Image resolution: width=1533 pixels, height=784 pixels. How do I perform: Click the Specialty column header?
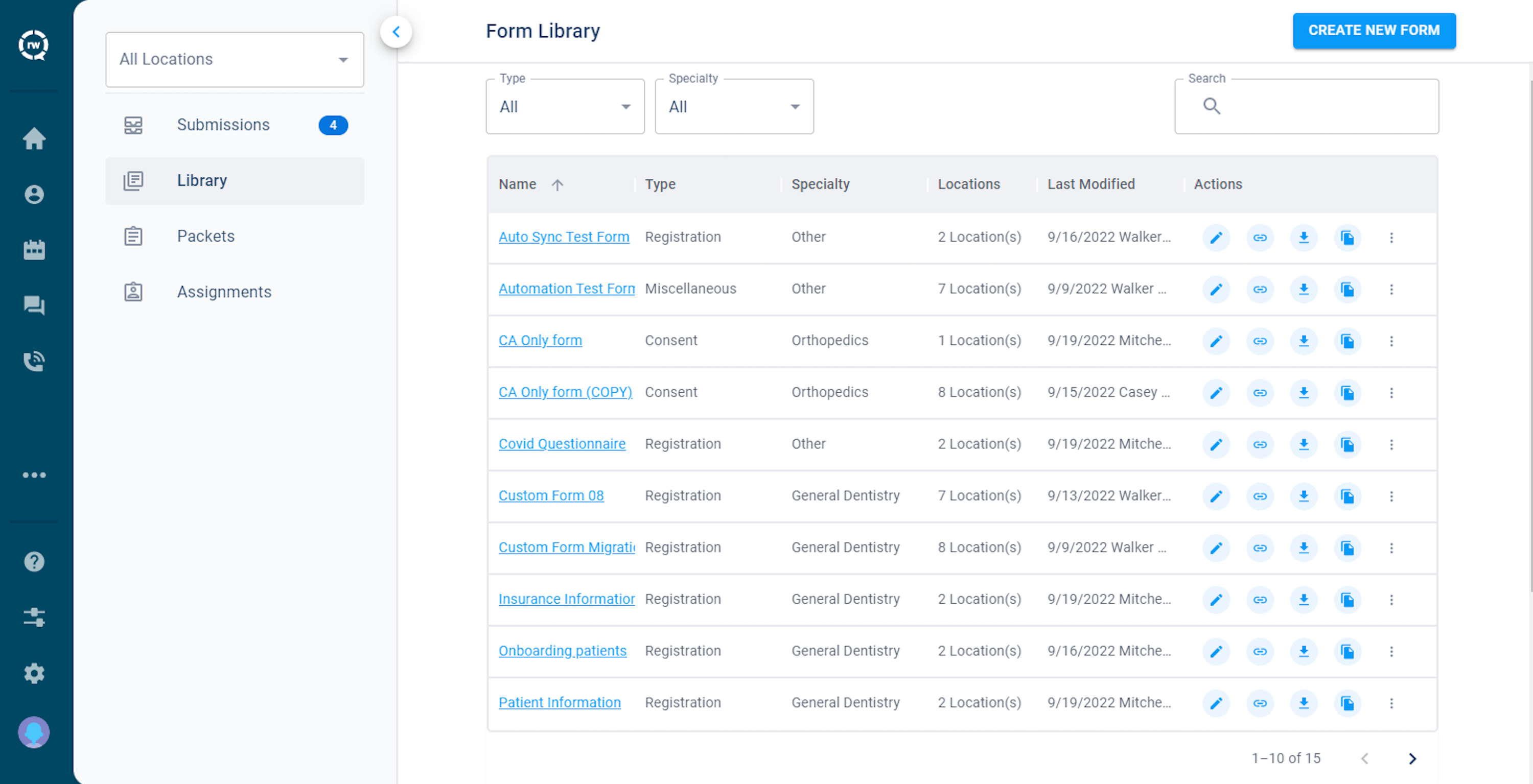pyautogui.click(x=820, y=184)
